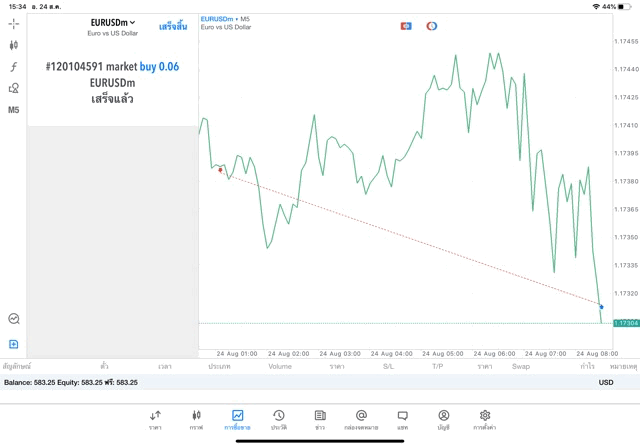The width and height of the screenshot is (640, 447).
Task: Toggle the red-blue trade panel icon on chart
Action: point(406,26)
